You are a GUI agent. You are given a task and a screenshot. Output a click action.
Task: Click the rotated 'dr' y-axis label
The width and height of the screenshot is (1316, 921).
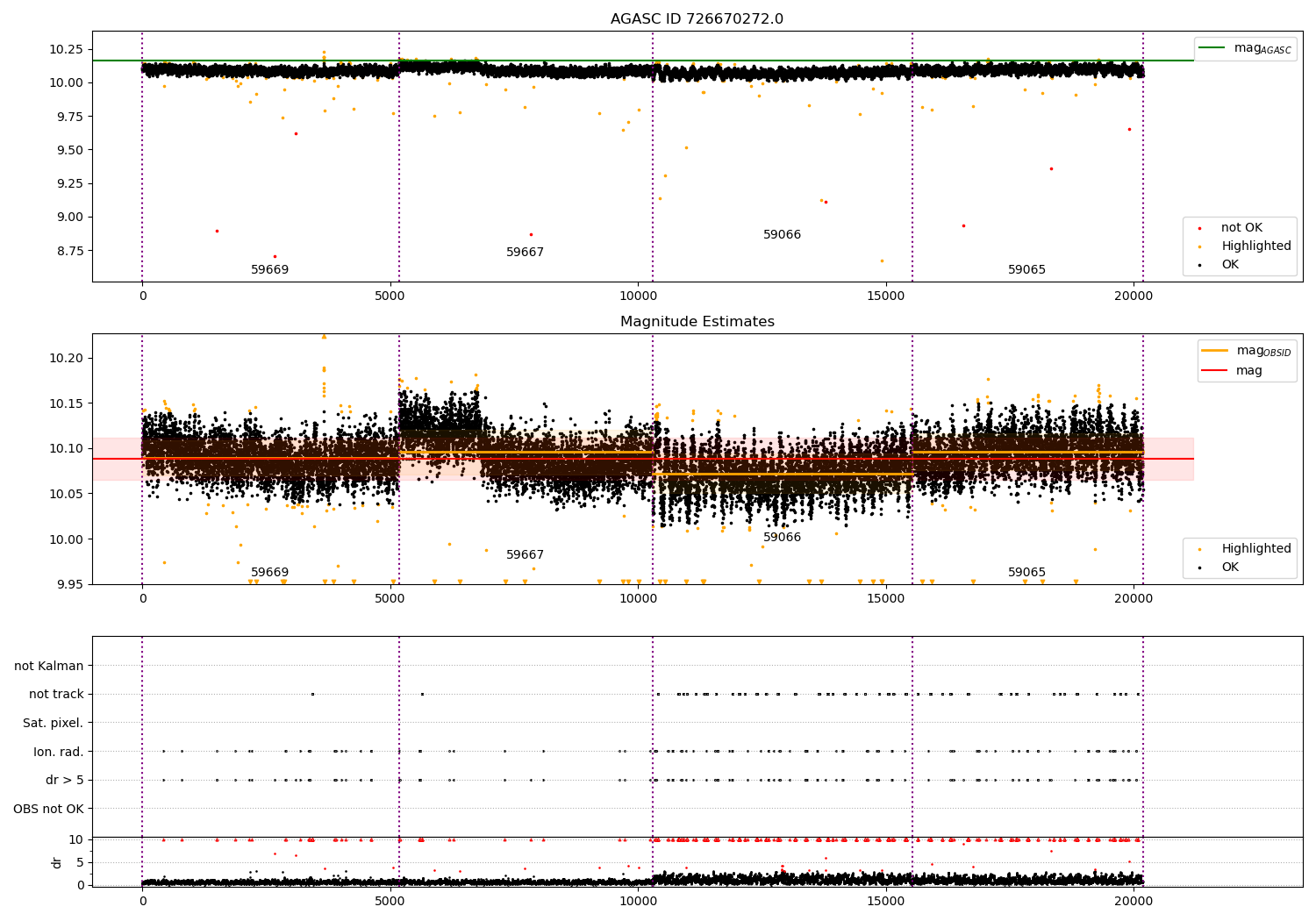[x=57, y=862]
